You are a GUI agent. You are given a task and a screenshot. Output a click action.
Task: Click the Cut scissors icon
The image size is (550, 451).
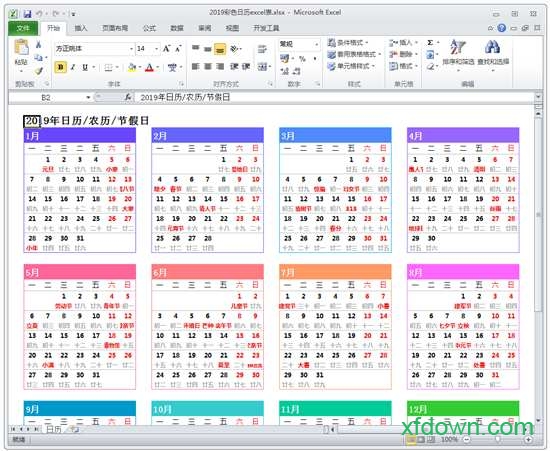(x=39, y=45)
